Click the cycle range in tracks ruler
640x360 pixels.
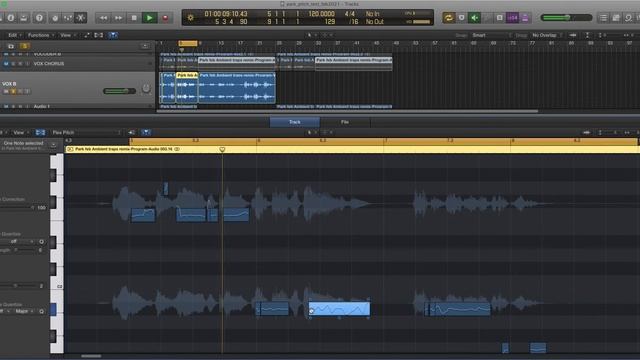tap(188, 43)
